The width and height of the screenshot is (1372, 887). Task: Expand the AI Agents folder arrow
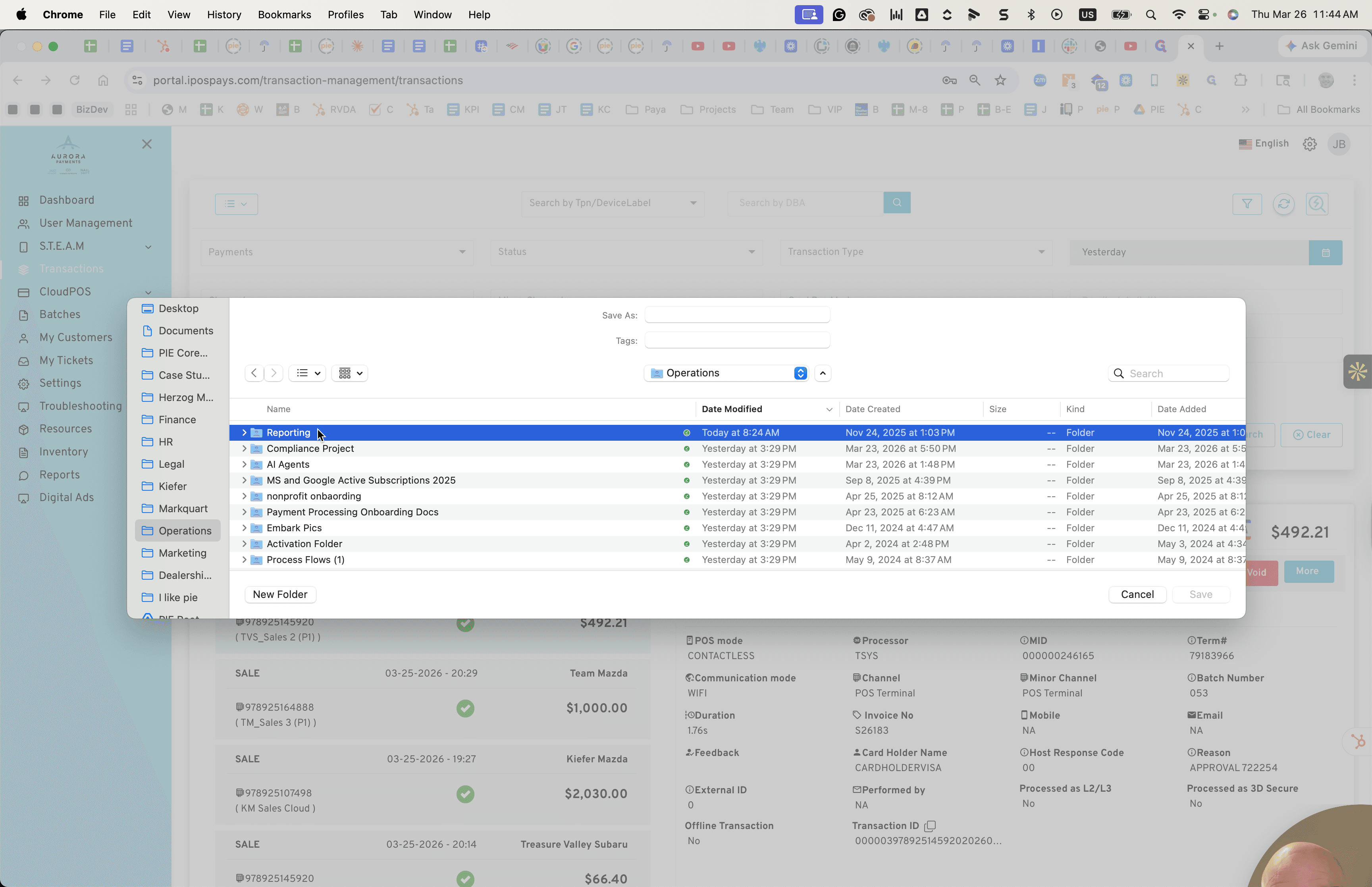point(244,464)
